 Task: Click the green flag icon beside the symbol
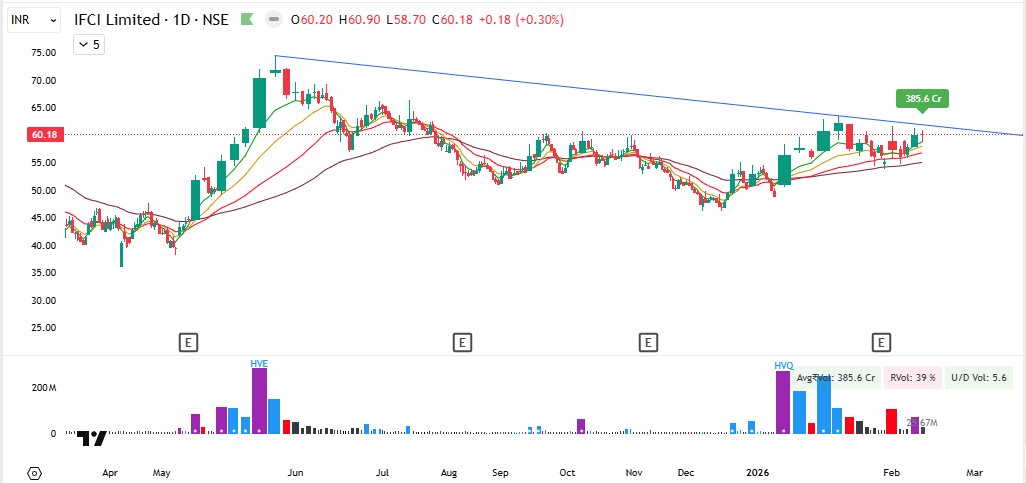[x=247, y=20]
